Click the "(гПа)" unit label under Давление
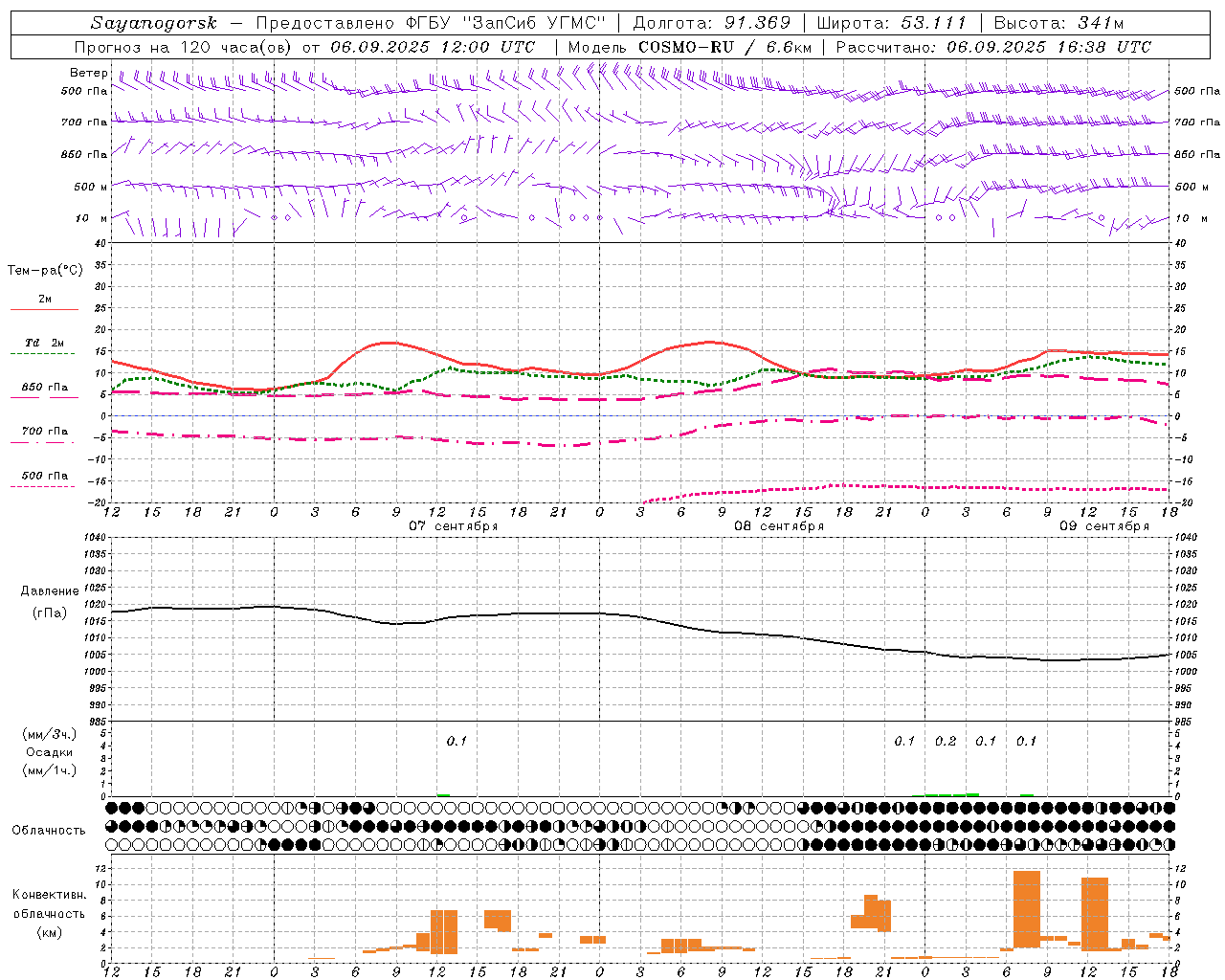 [x=50, y=612]
